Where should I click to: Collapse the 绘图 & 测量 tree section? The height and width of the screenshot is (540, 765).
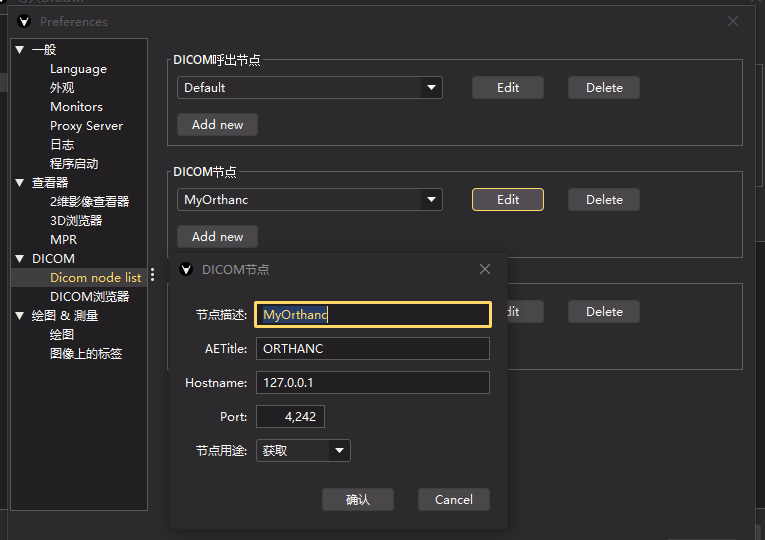click(20, 316)
